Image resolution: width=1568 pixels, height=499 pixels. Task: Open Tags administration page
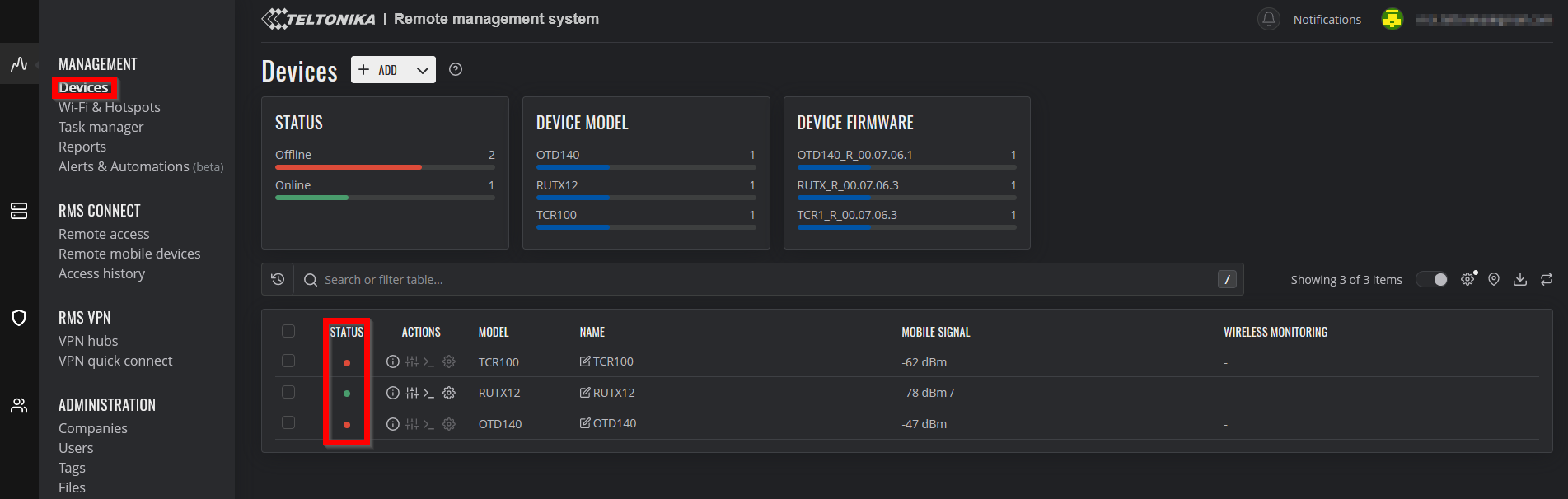(72, 468)
